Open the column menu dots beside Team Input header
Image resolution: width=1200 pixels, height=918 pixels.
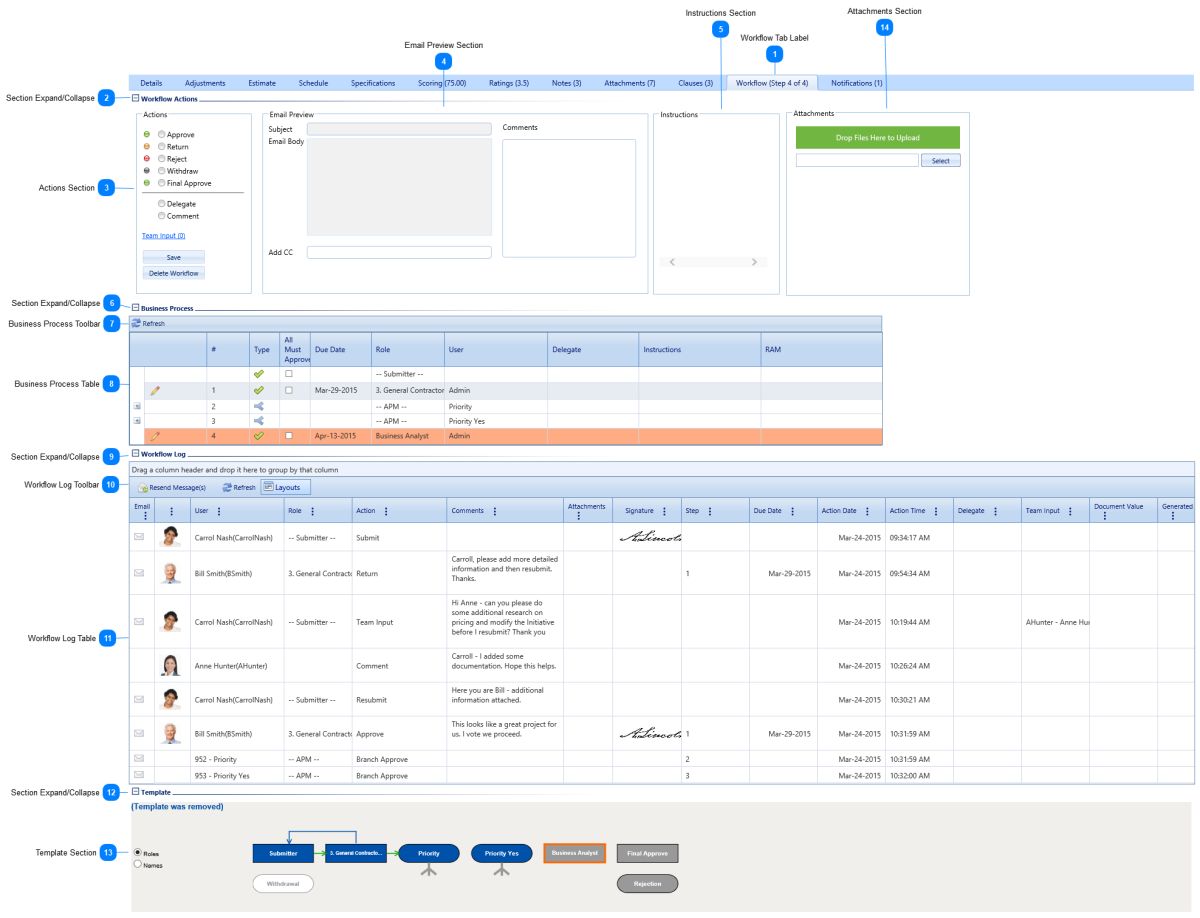(1069, 511)
